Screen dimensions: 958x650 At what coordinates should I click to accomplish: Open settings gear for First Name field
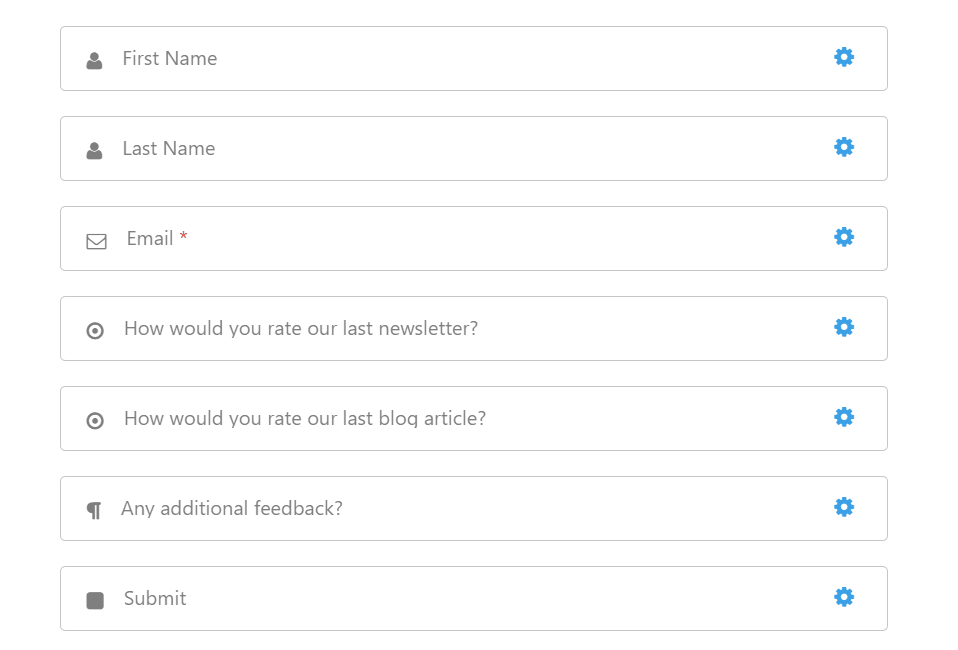(844, 57)
